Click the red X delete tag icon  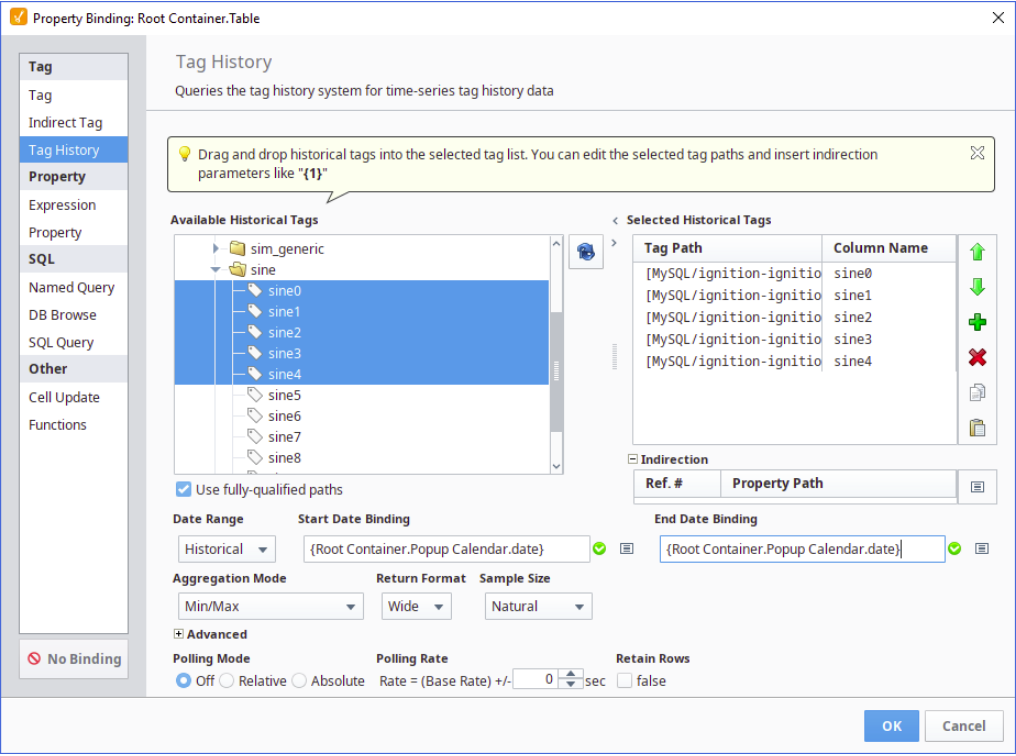point(977,357)
